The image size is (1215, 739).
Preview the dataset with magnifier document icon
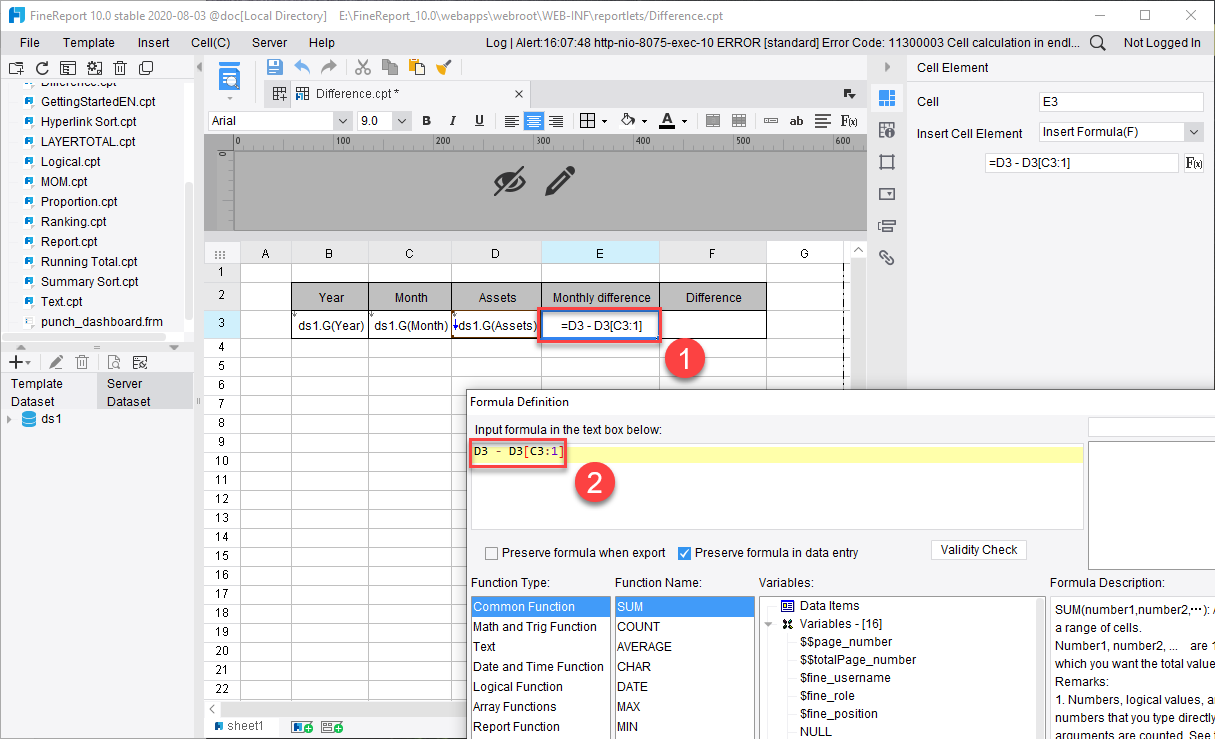(x=114, y=362)
